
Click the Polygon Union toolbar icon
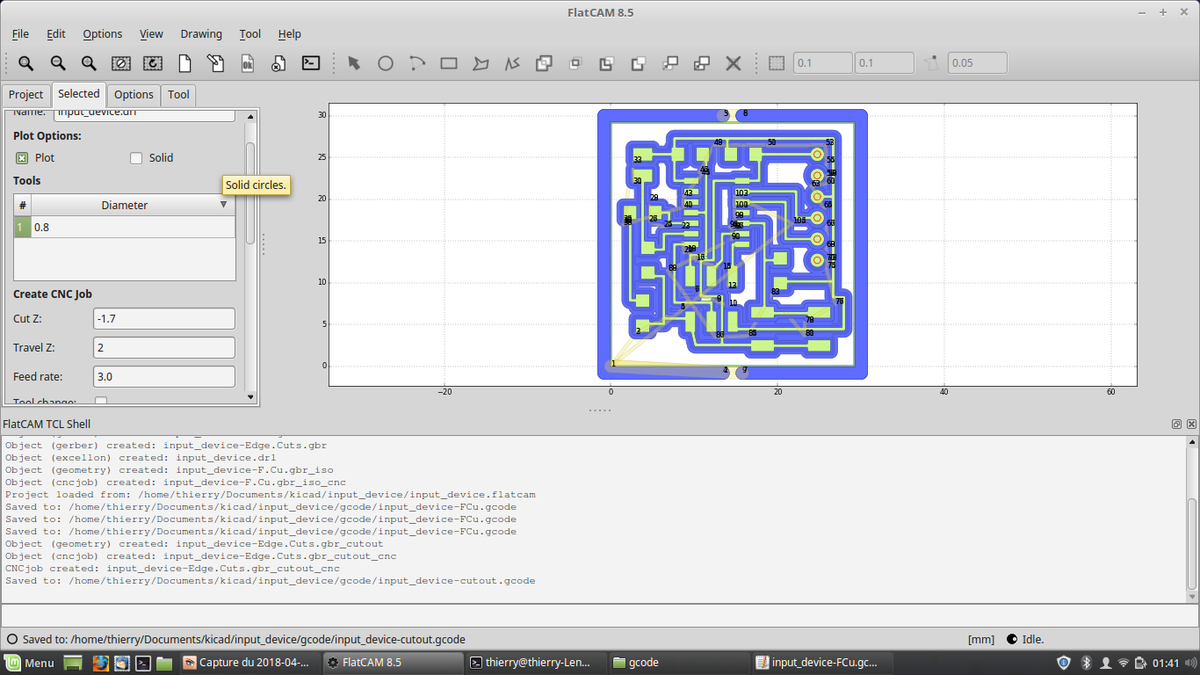tap(544, 63)
